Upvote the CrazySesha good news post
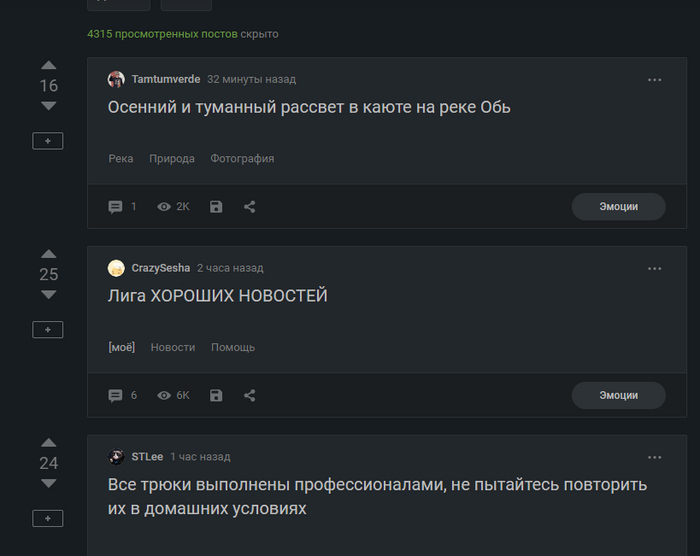700x556 pixels. coord(48,254)
